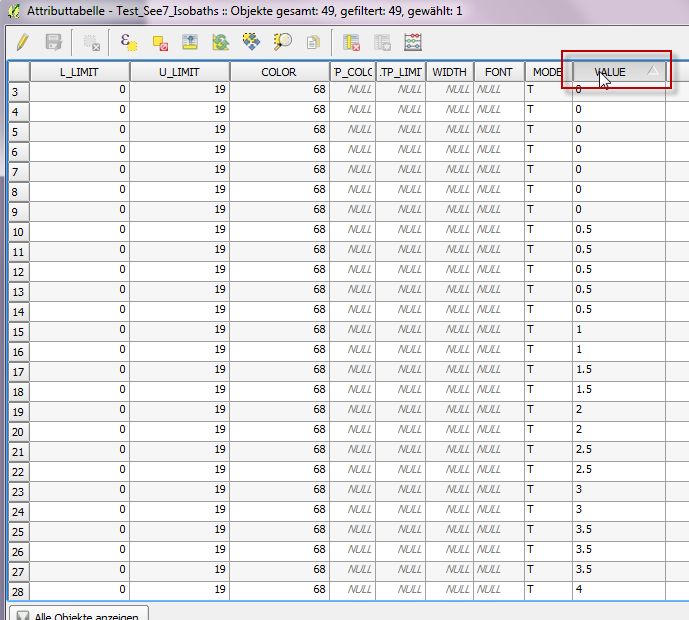Move selection to top of table
The image size is (689, 620).
click(190, 42)
